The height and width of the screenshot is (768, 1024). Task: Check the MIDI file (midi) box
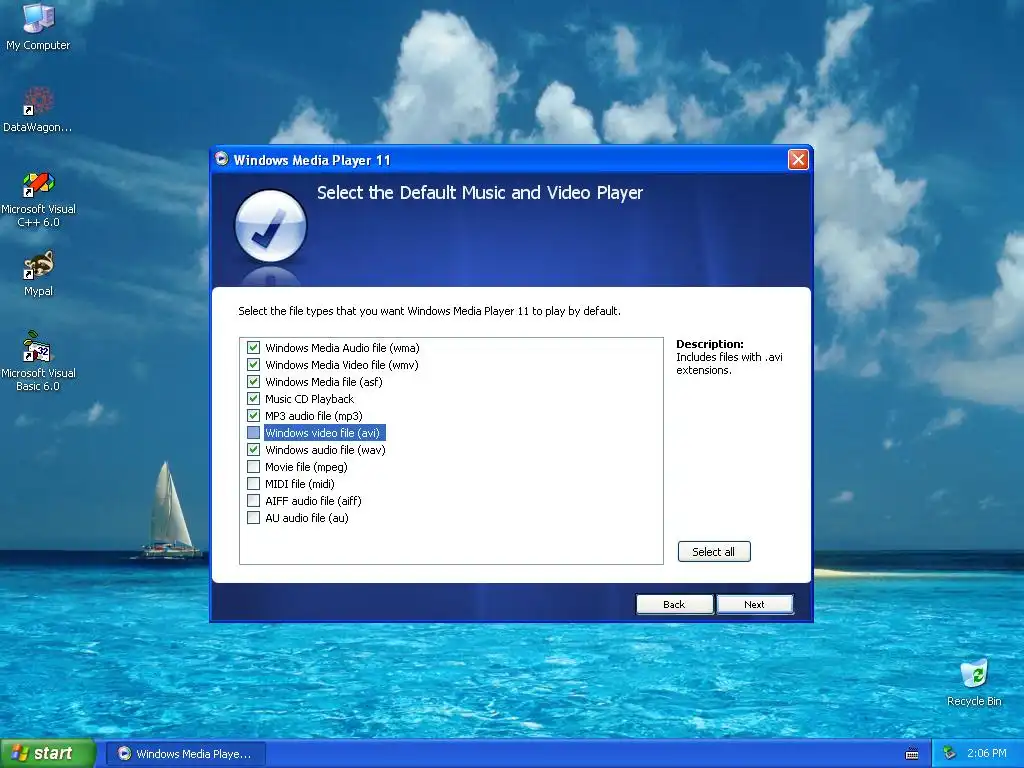[253, 483]
